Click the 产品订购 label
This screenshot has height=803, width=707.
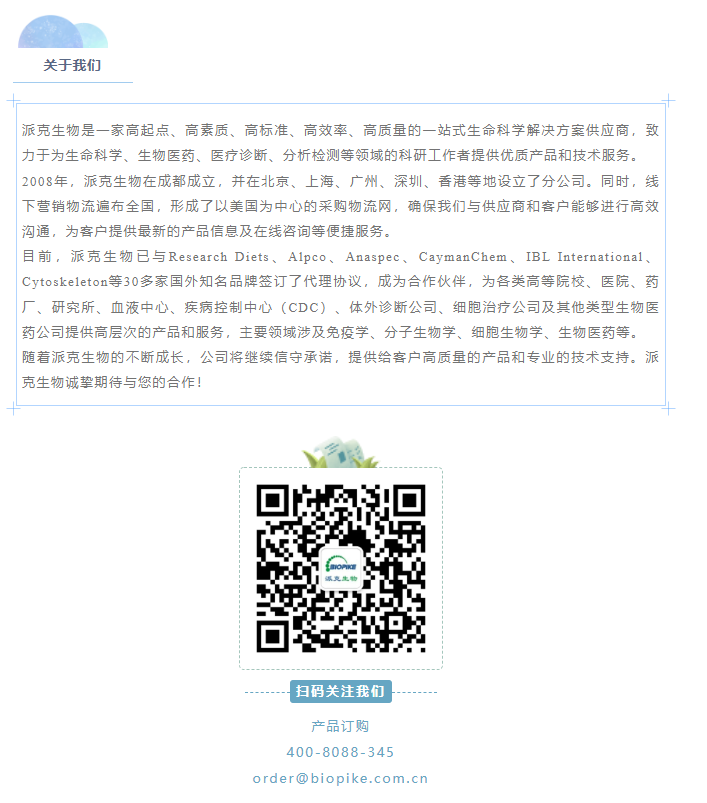[340, 726]
